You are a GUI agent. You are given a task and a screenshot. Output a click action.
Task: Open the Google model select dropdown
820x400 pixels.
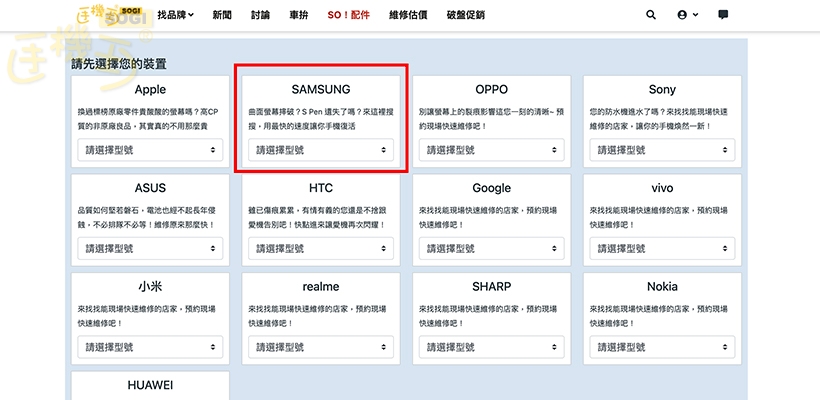[491, 249]
